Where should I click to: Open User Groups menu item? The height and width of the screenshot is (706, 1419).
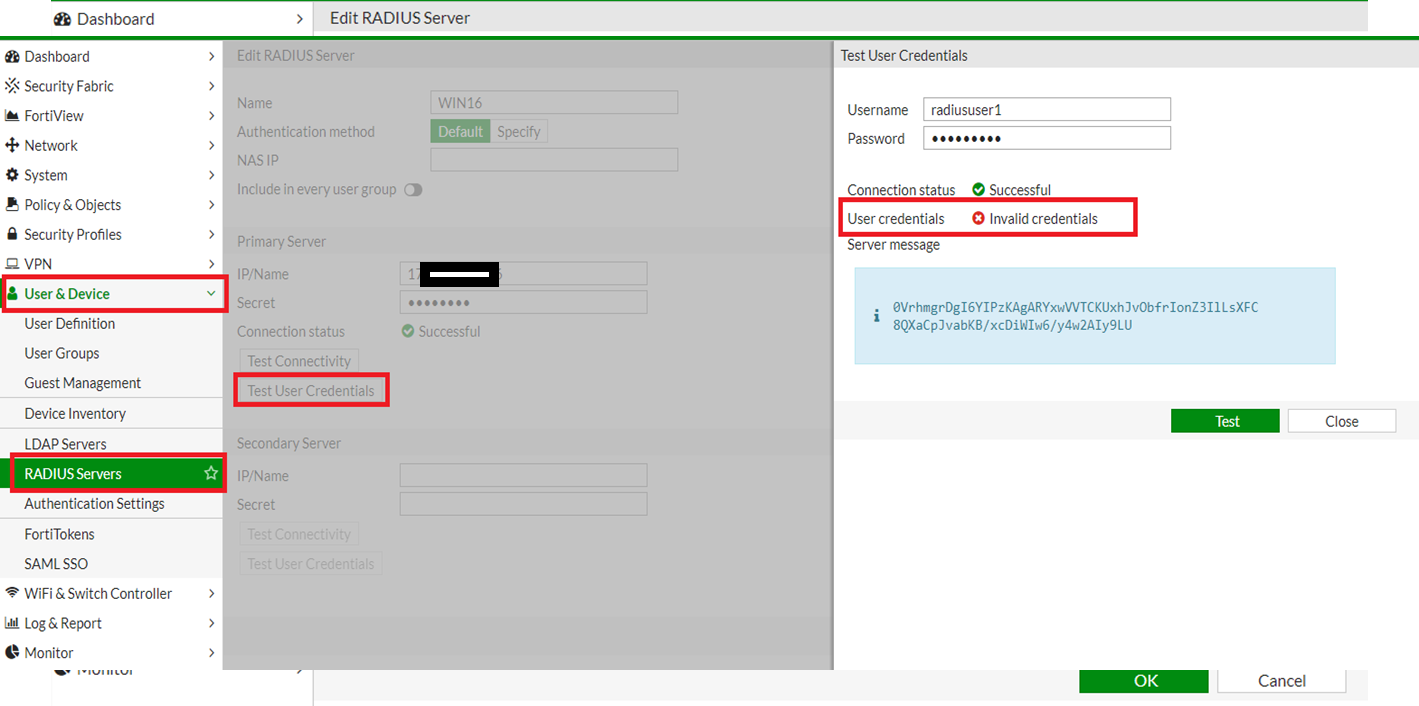coord(62,353)
